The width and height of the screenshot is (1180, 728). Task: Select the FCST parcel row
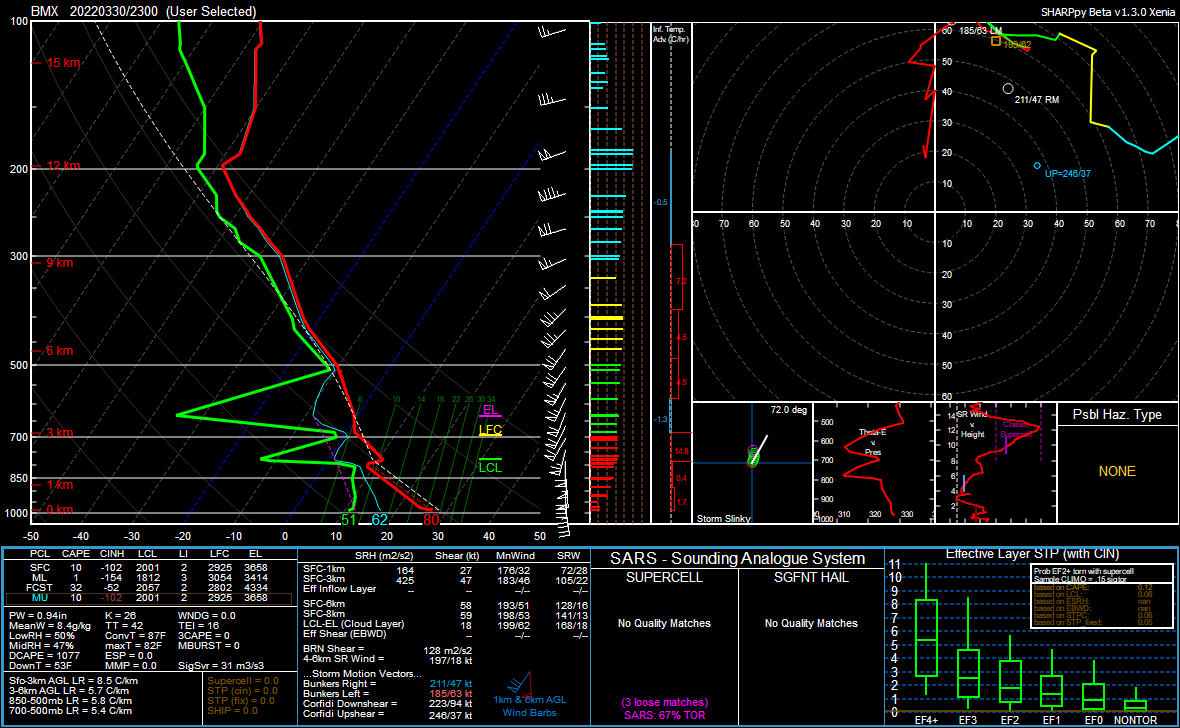[148, 587]
